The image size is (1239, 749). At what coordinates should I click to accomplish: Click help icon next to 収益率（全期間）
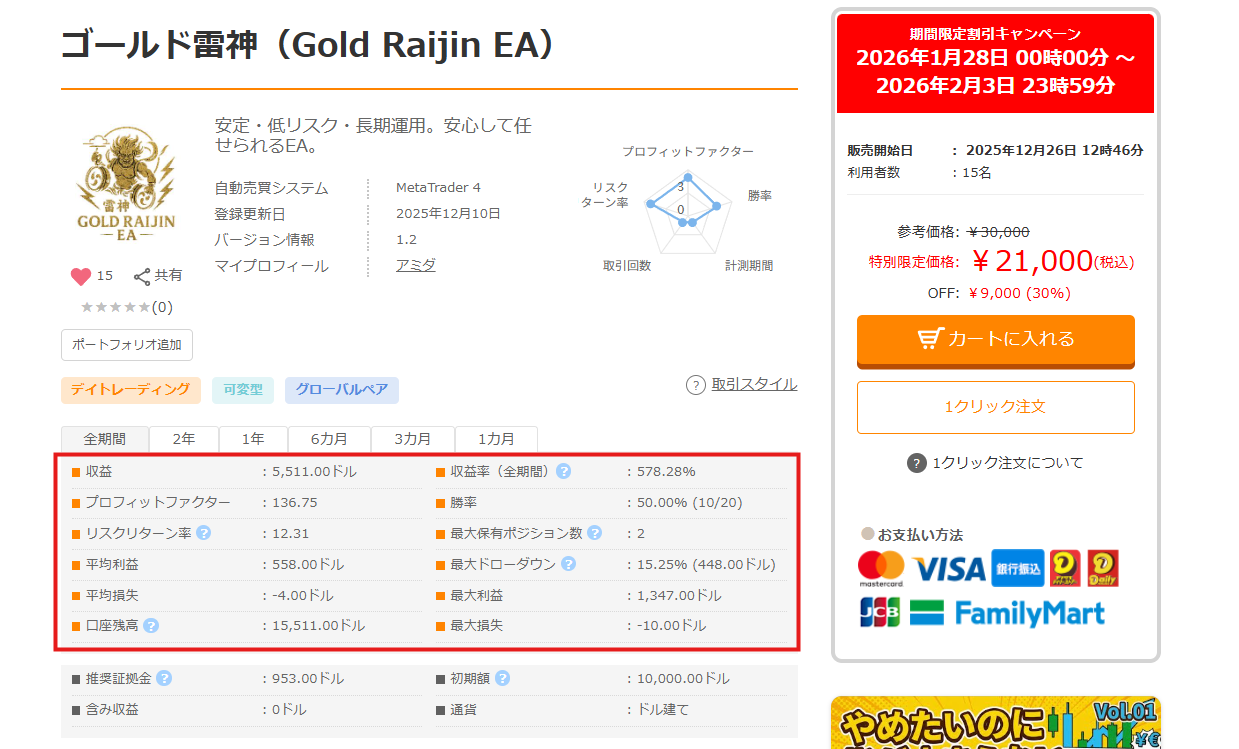tap(564, 471)
